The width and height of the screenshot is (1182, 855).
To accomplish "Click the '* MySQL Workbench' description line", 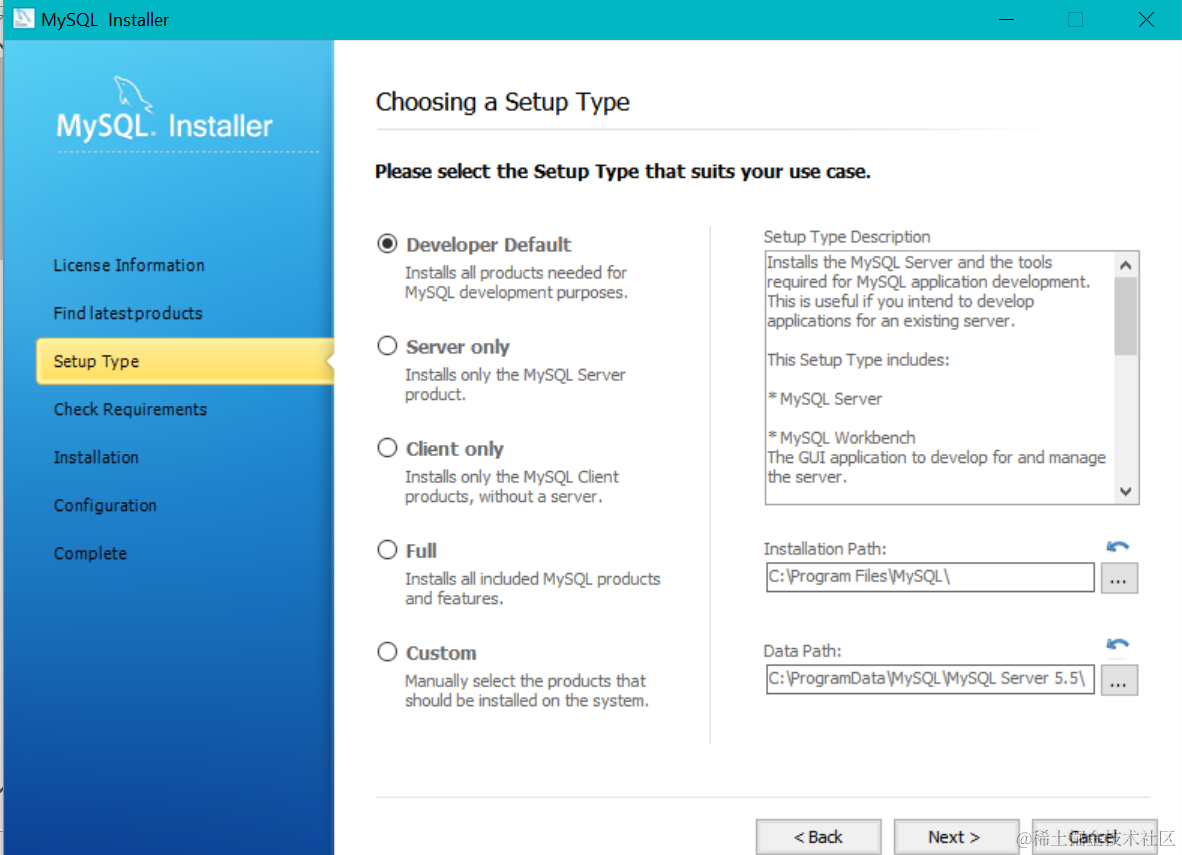I will coord(841,438).
